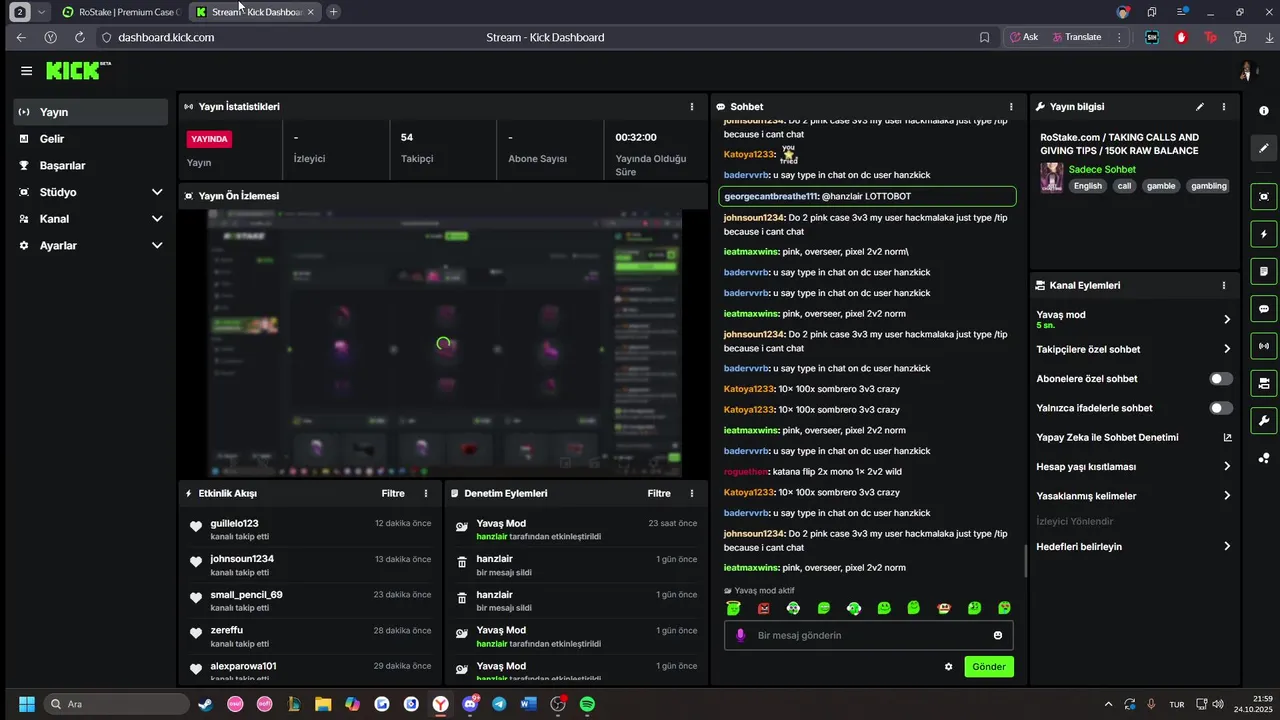Open Discord from the Windows taskbar
Screen dimensions: 1280x720
point(470,704)
